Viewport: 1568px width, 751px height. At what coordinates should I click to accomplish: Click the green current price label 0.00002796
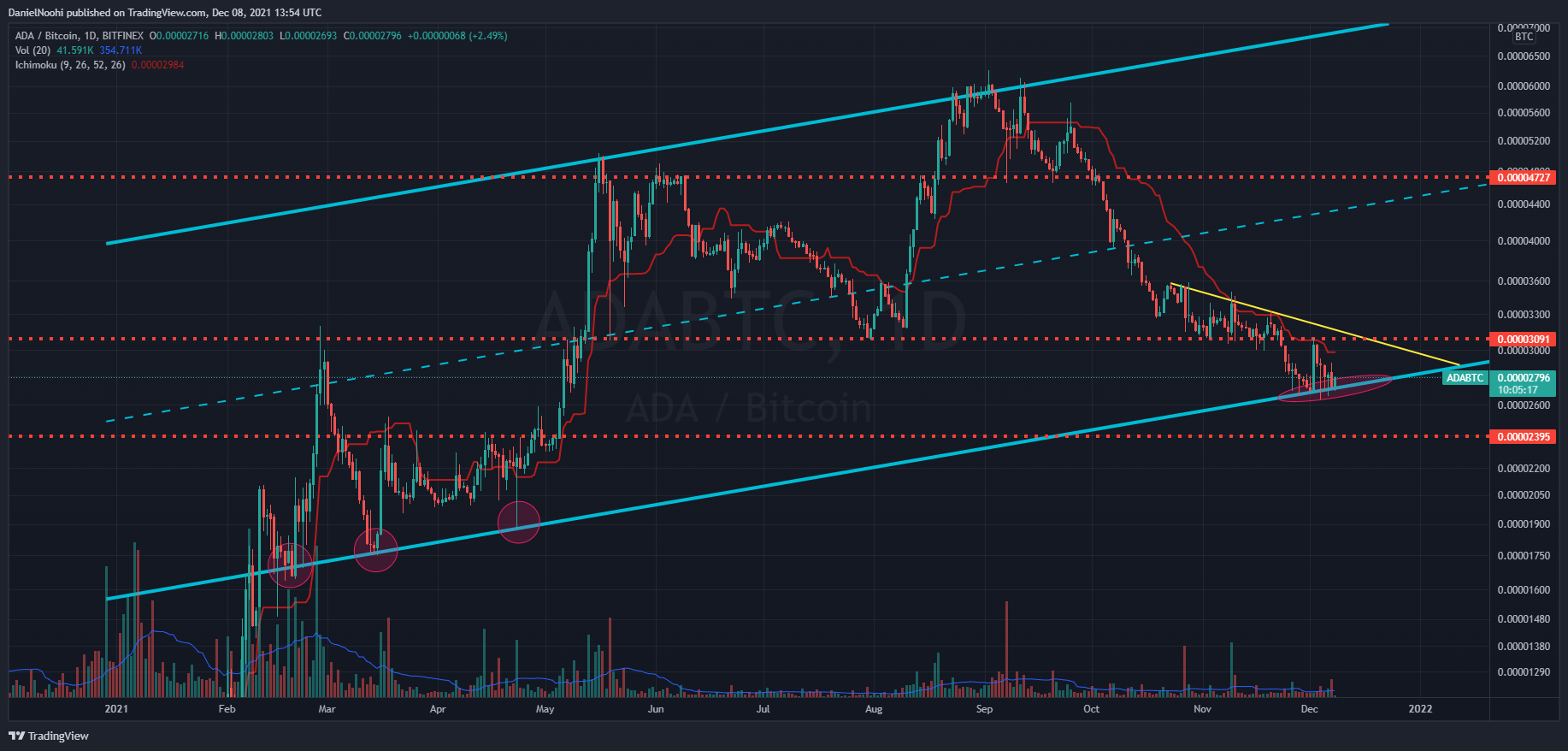[x=1523, y=378]
